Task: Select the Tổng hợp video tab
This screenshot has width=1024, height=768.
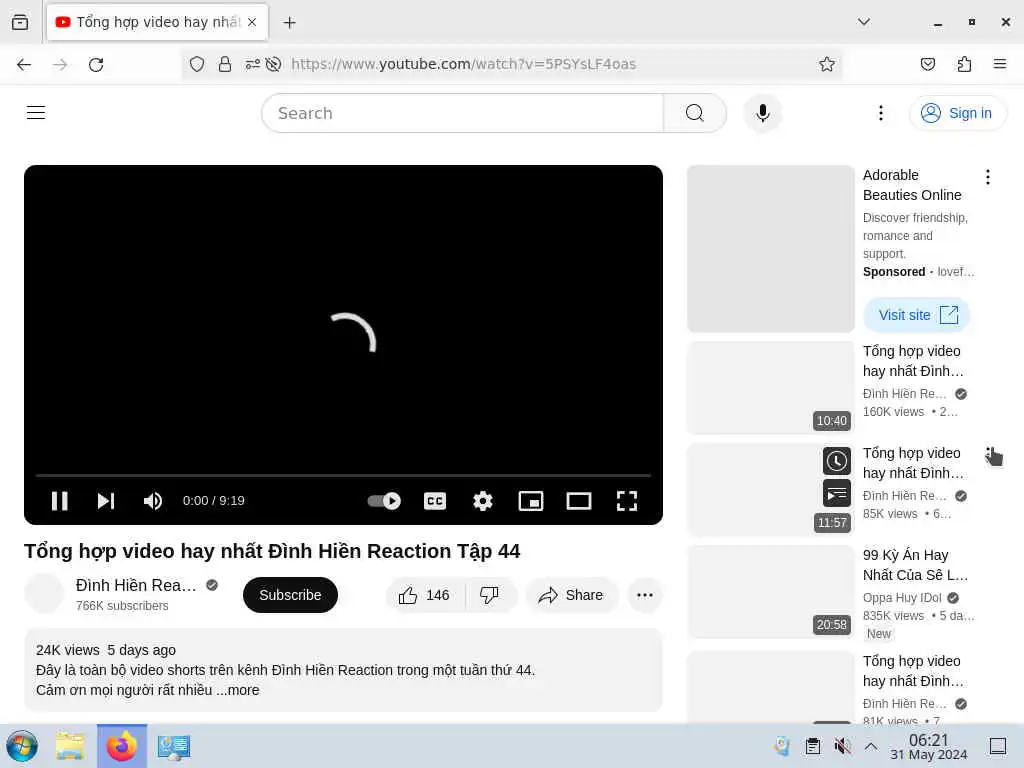Action: coord(157,22)
